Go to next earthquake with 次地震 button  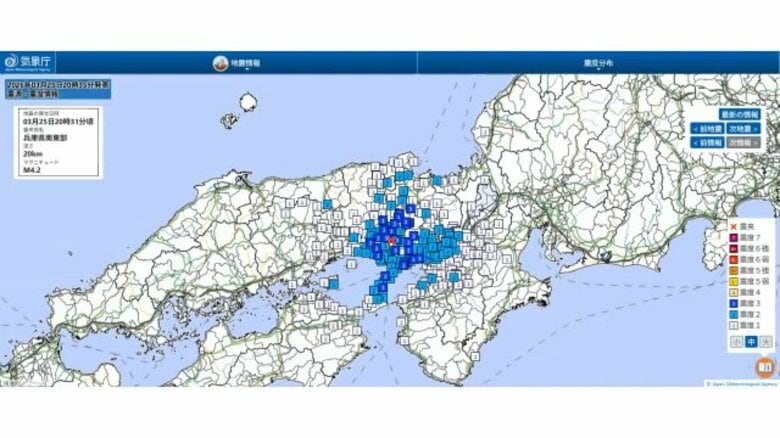coord(743,128)
